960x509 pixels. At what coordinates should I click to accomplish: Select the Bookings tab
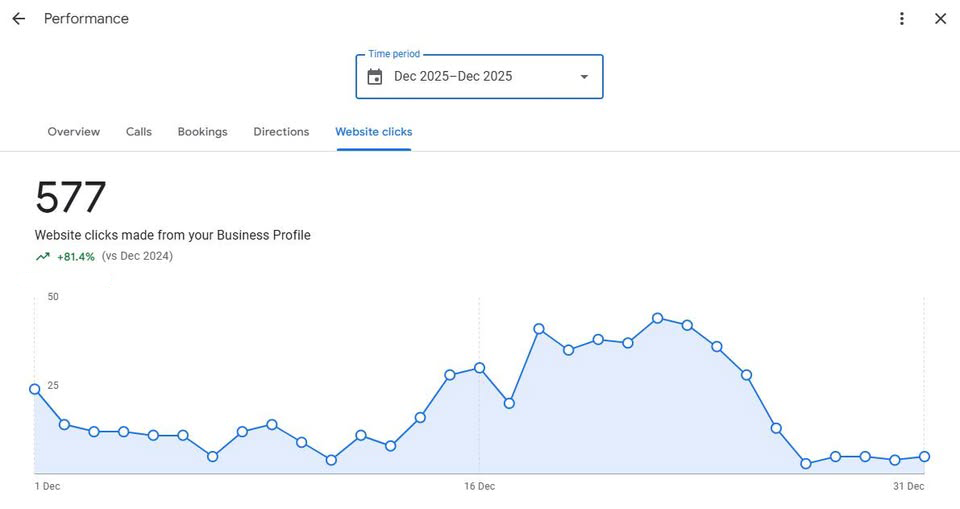click(202, 132)
